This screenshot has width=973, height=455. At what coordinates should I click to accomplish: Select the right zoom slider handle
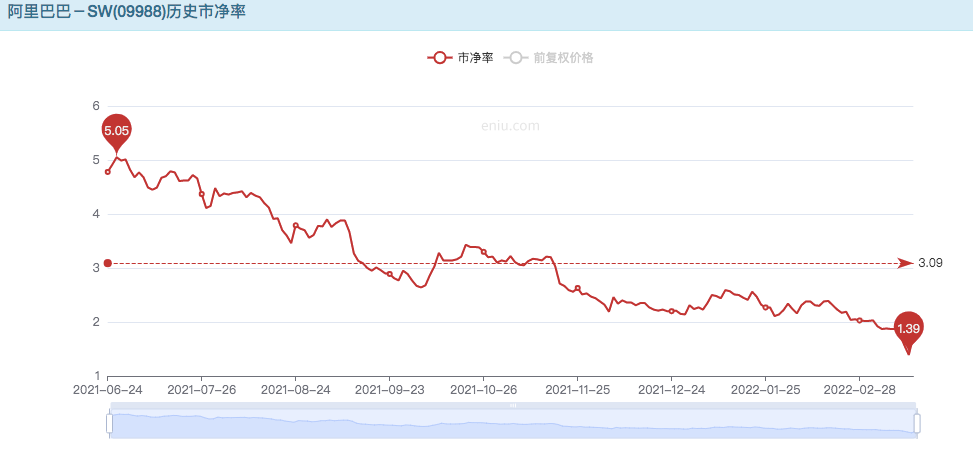click(x=917, y=423)
